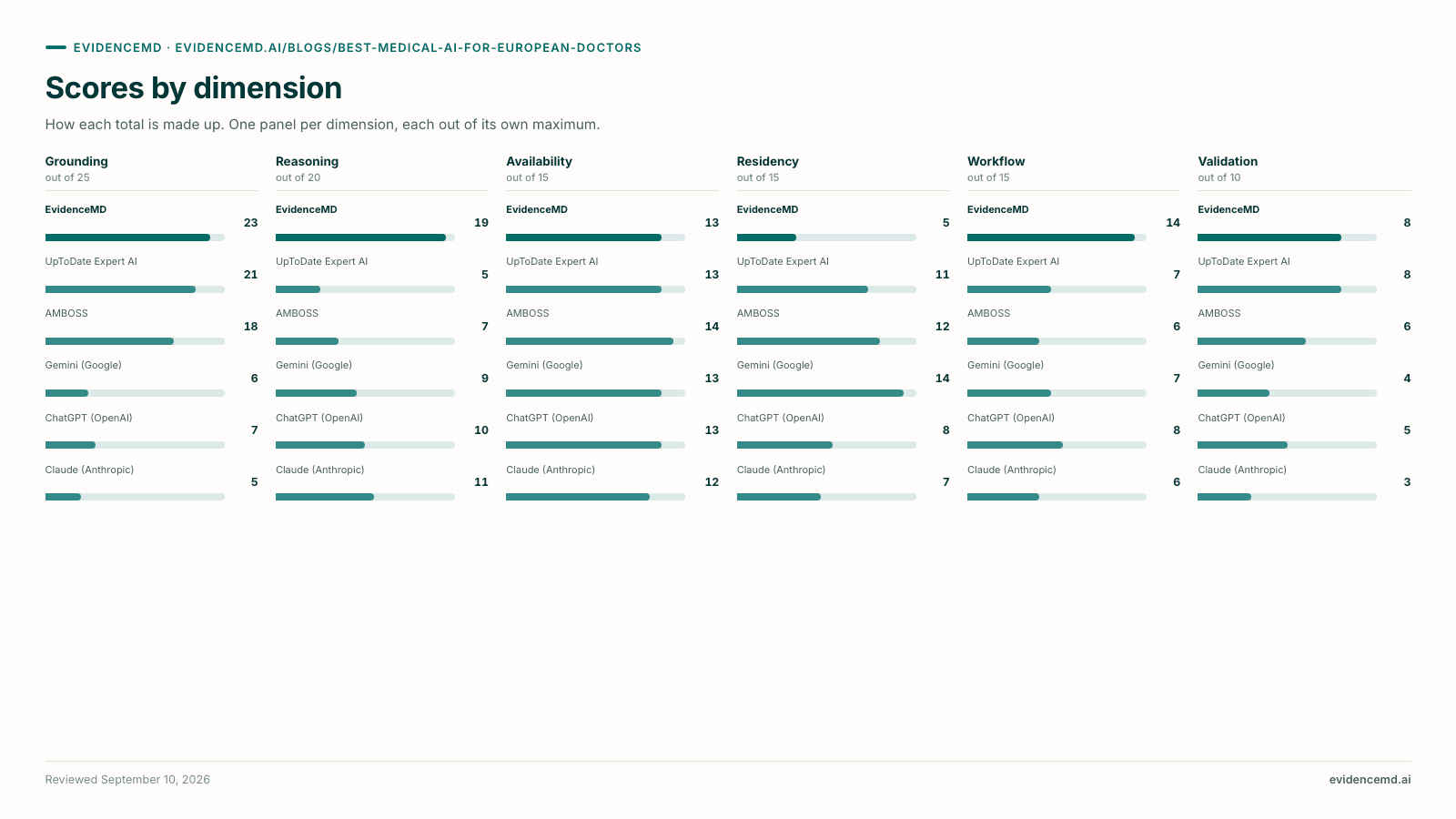The width and height of the screenshot is (1456, 819).
Task: Click the 'out of 10' Validation subtitle
Action: tap(1219, 177)
